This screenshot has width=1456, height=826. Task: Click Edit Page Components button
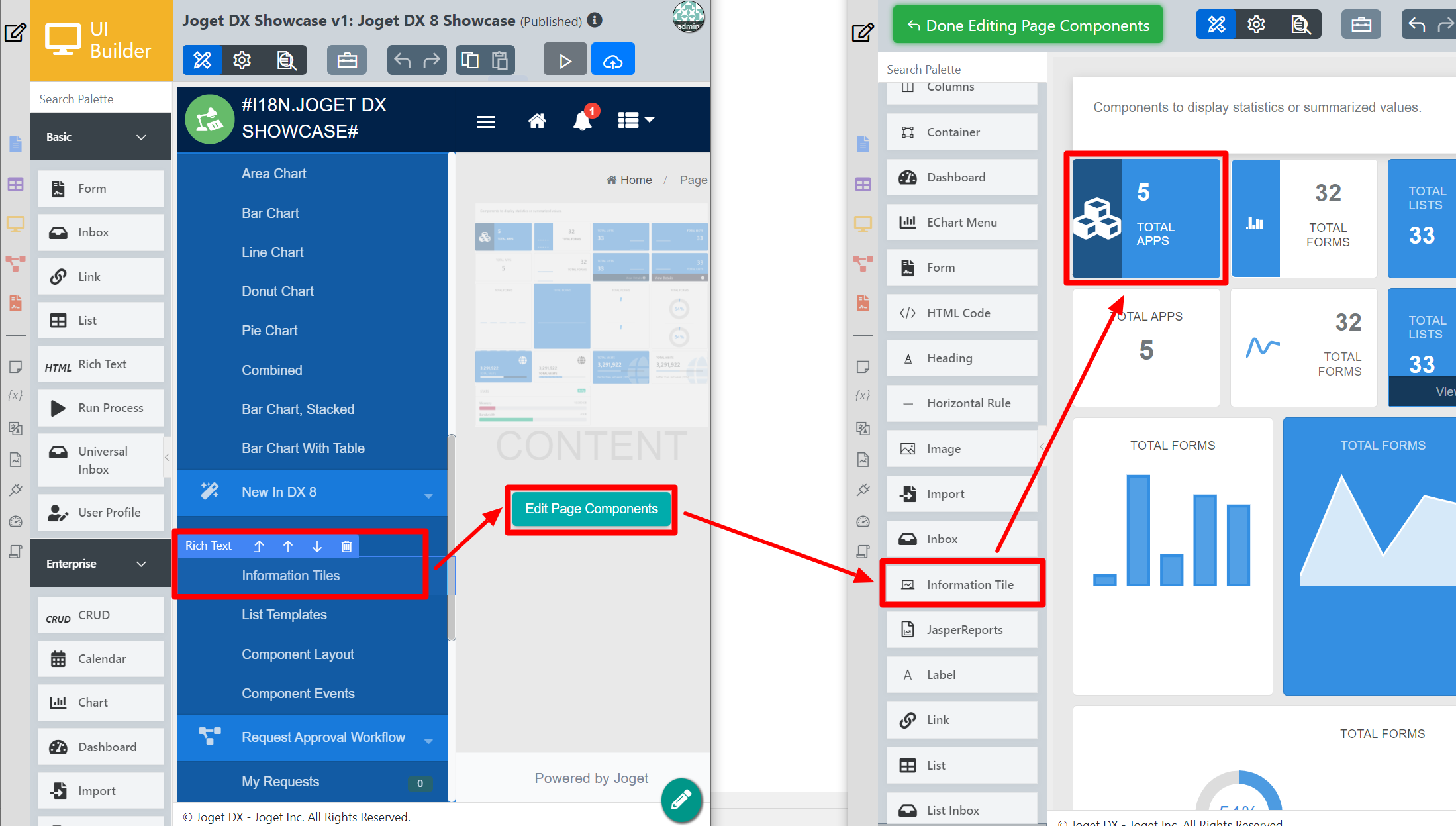[x=591, y=509]
